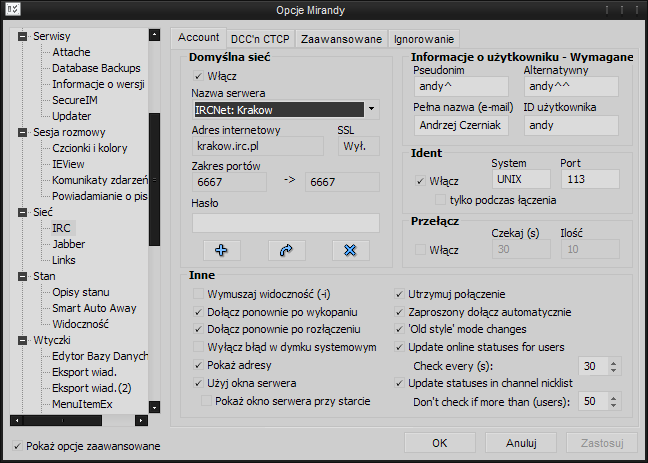Click tree scrollbar down arrow
Viewport: 648px width, 463px height.
154,407
